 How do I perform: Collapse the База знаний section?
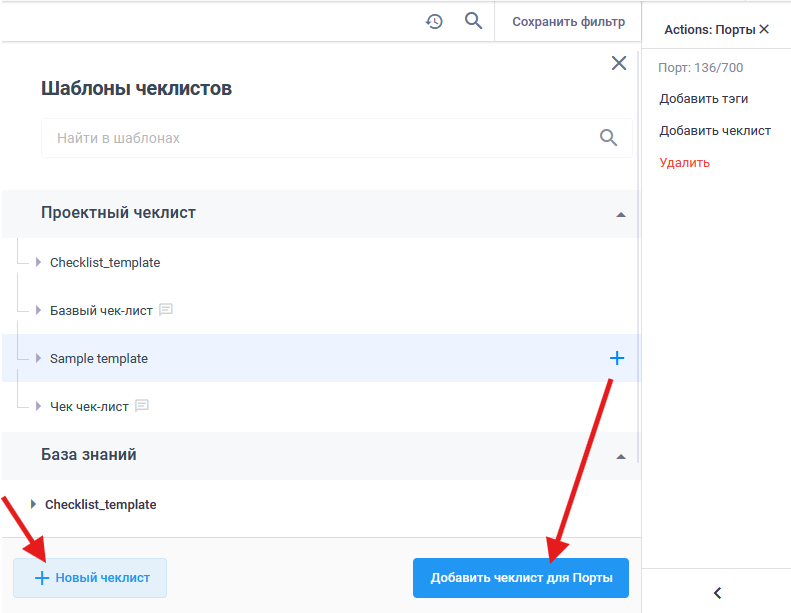point(621,456)
